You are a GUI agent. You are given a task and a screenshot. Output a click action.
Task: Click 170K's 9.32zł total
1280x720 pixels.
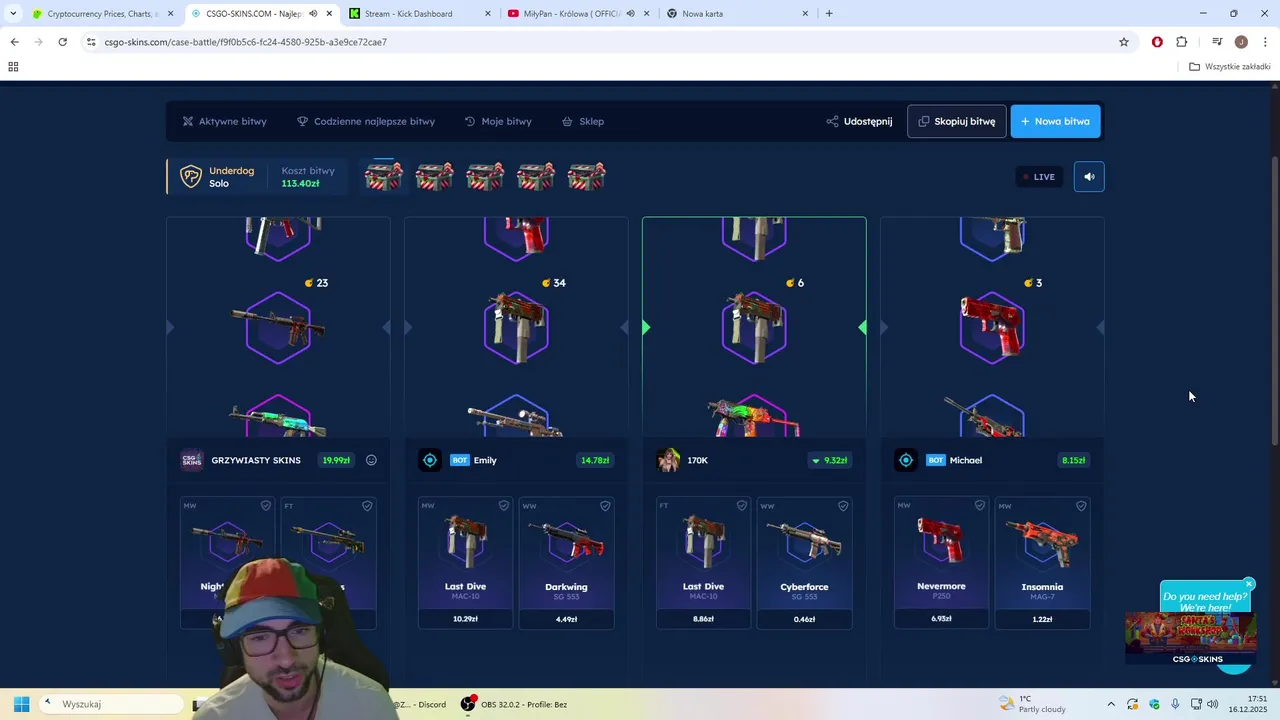point(829,460)
